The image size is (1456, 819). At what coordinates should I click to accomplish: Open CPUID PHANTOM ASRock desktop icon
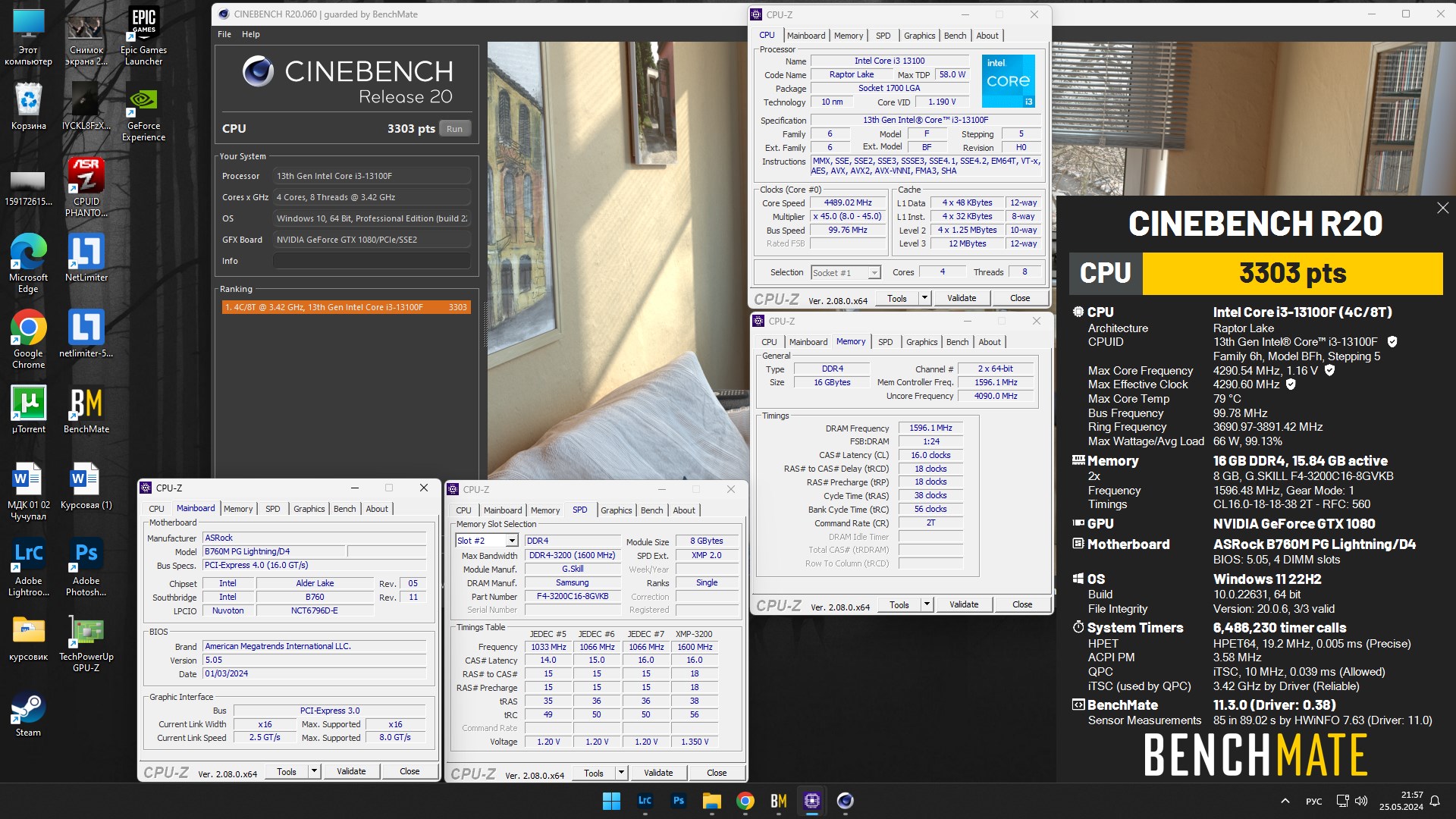[x=86, y=187]
